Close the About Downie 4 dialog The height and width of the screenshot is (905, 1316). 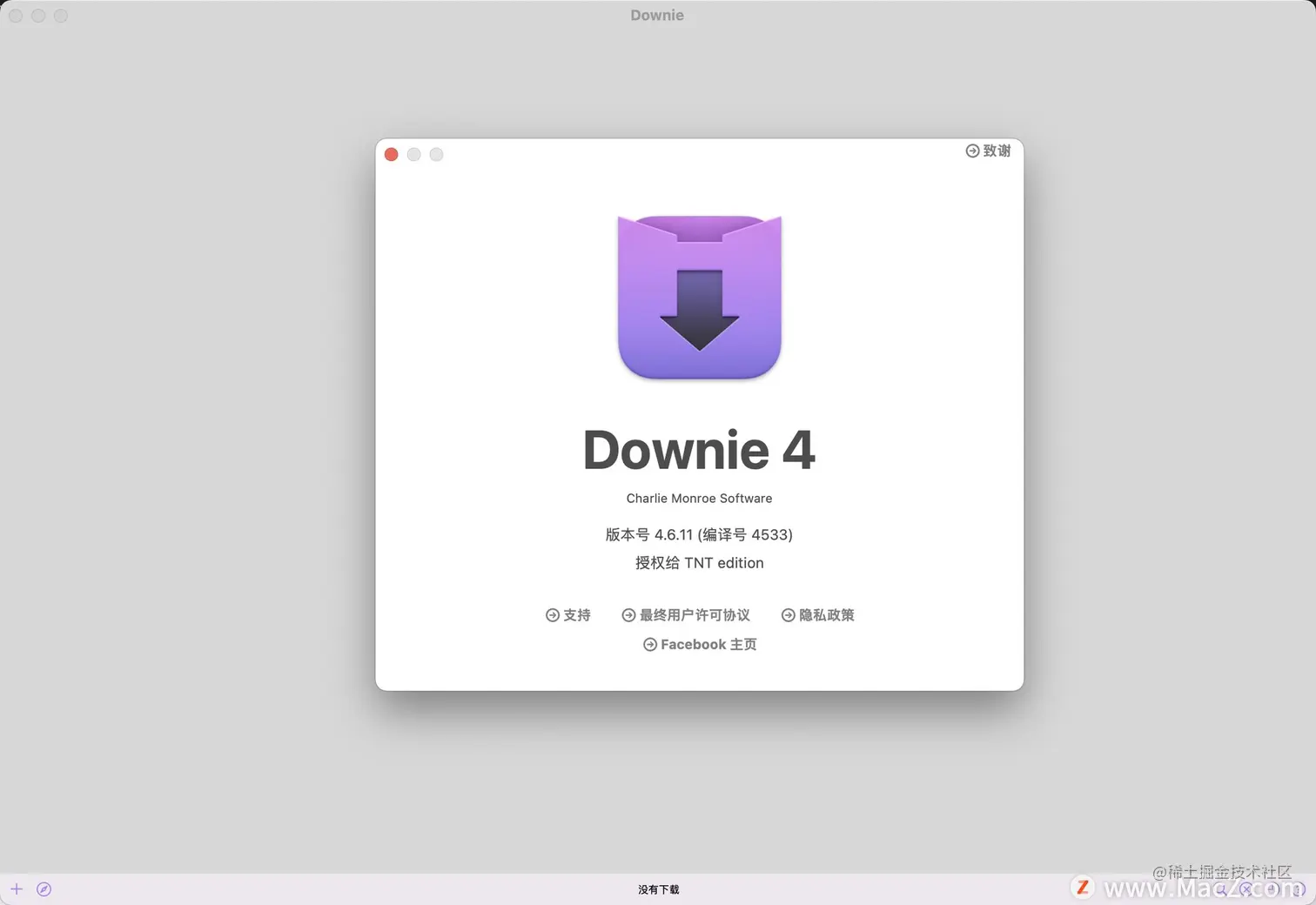pyautogui.click(x=392, y=154)
